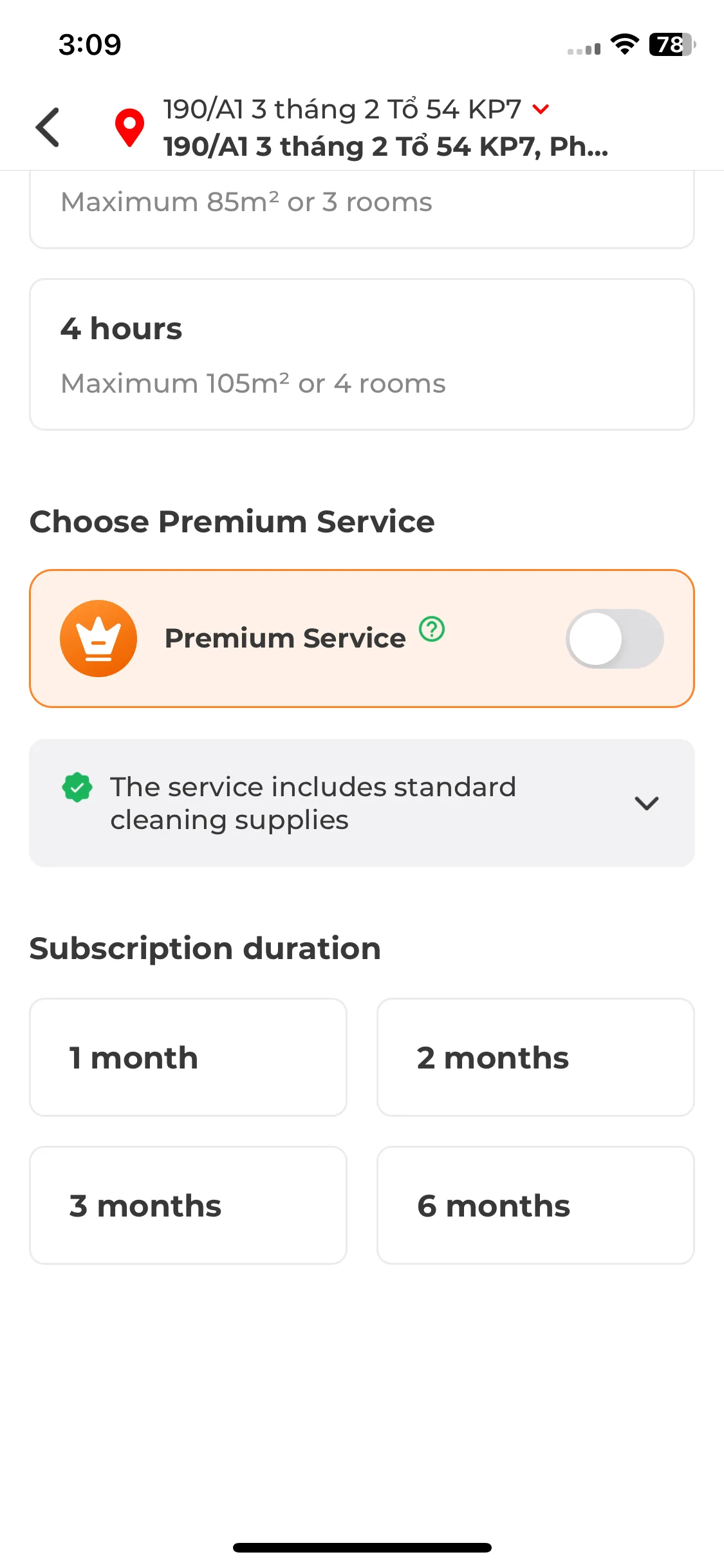Tap the cellular signal bars icon
The height and width of the screenshot is (1568, 724).
[584, 48]
